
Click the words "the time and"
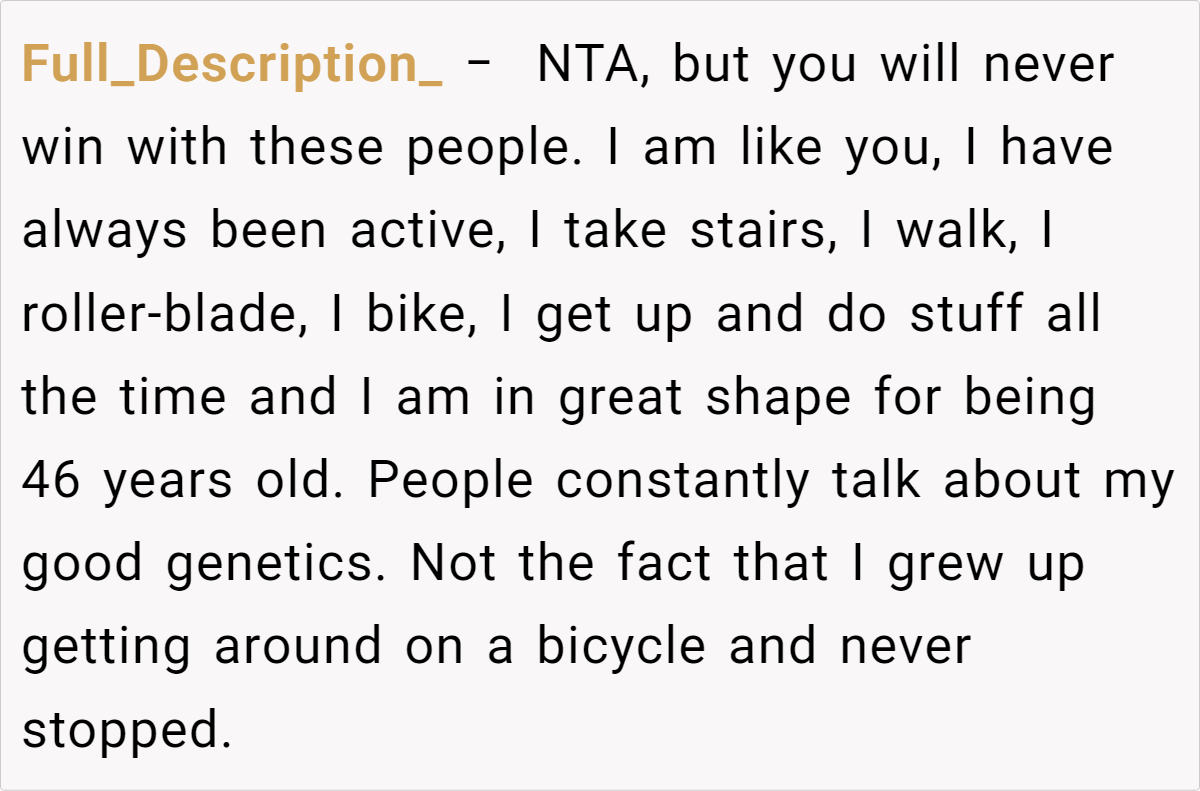[179, 398]
